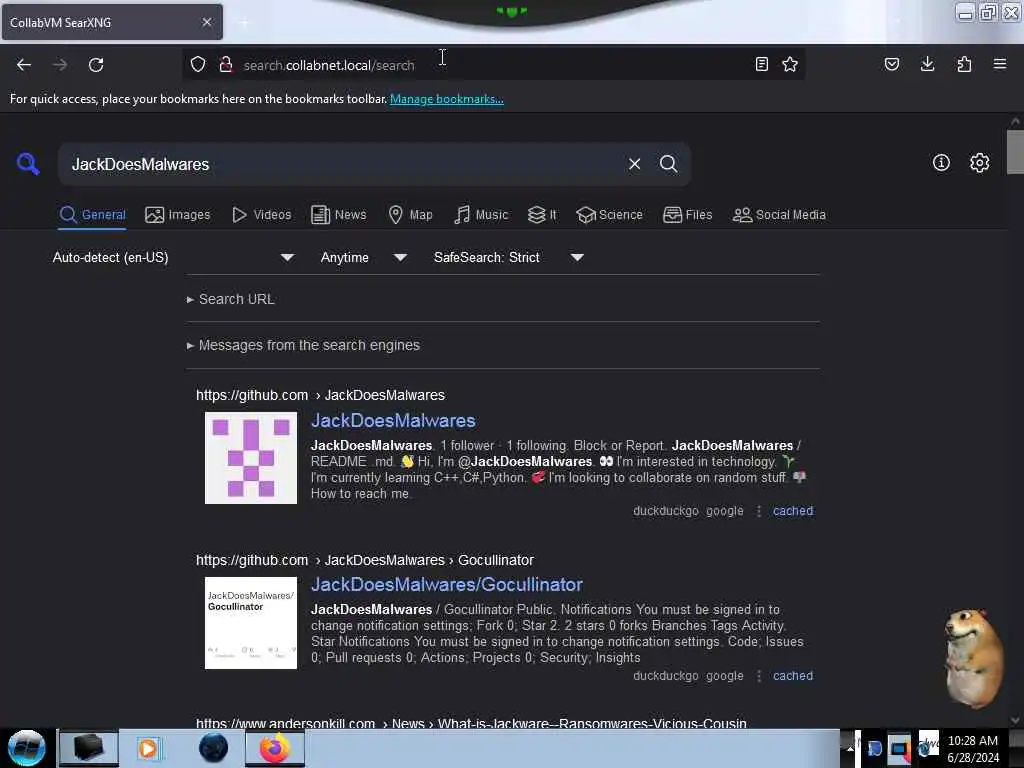
Task: Click the SearXNG magnifier logo
Action: [x=28, y=163]
